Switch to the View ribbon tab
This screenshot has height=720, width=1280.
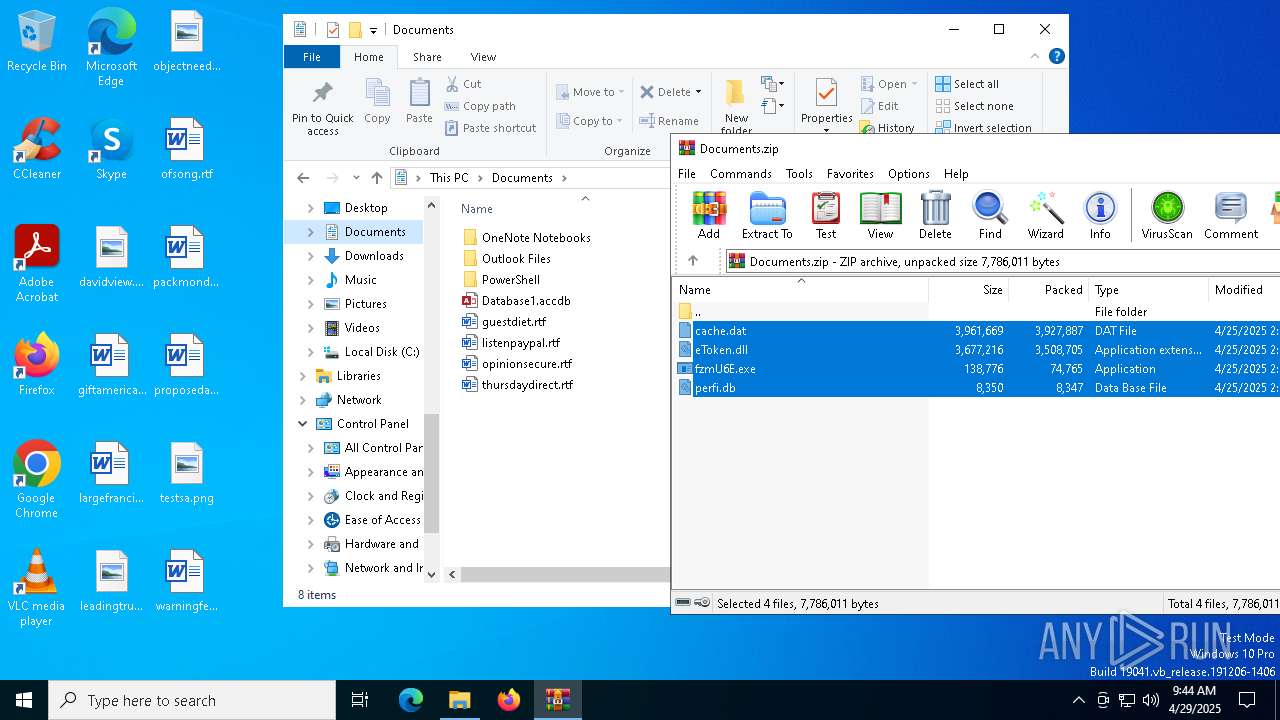click(x=483, y=57)
